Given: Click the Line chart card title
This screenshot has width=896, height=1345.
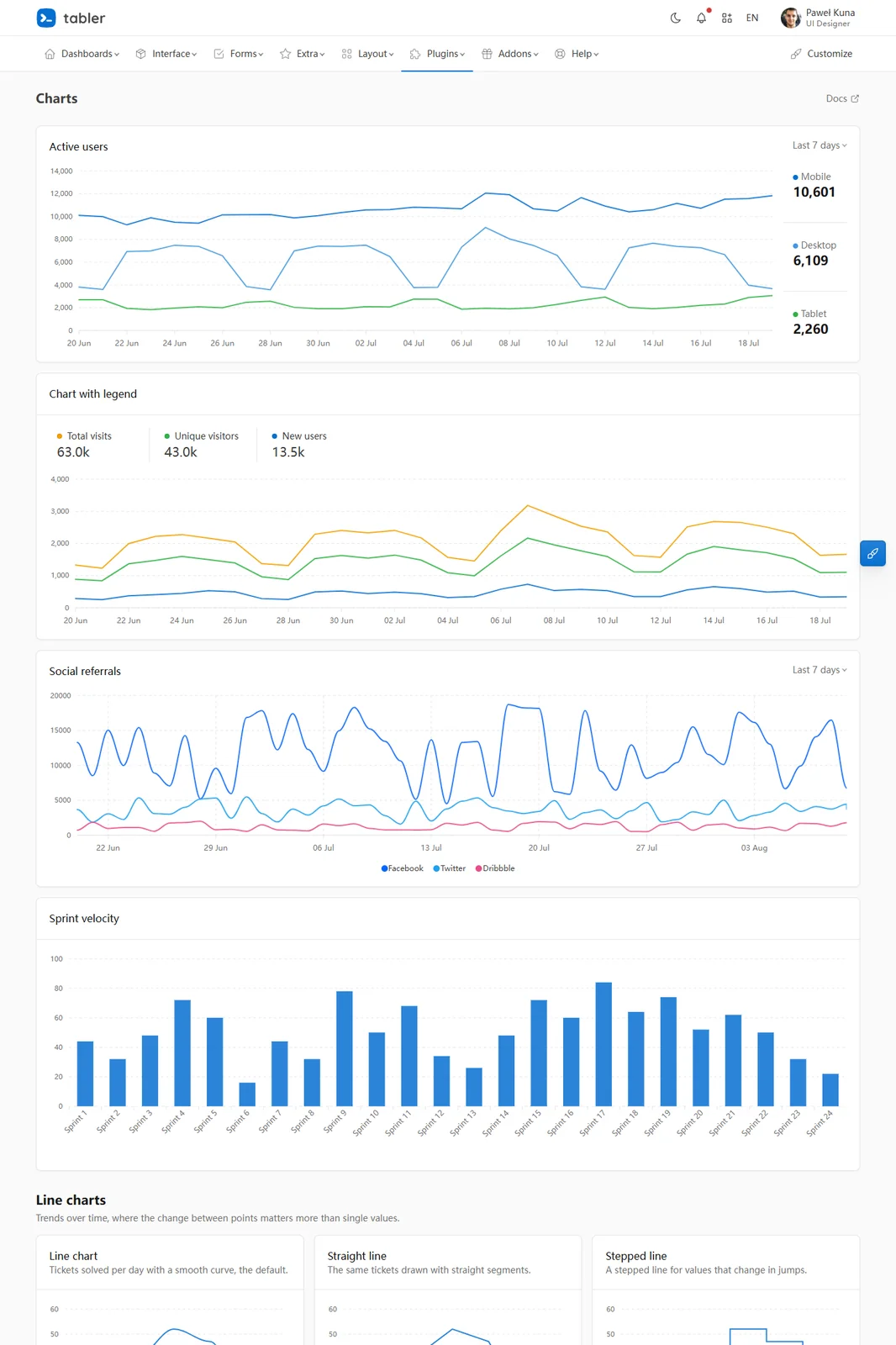Looking at the screenshot, I should point(73,1256).
